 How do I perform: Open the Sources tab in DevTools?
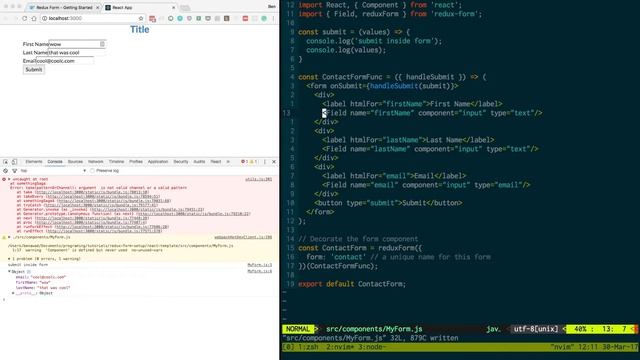[75, 162]
